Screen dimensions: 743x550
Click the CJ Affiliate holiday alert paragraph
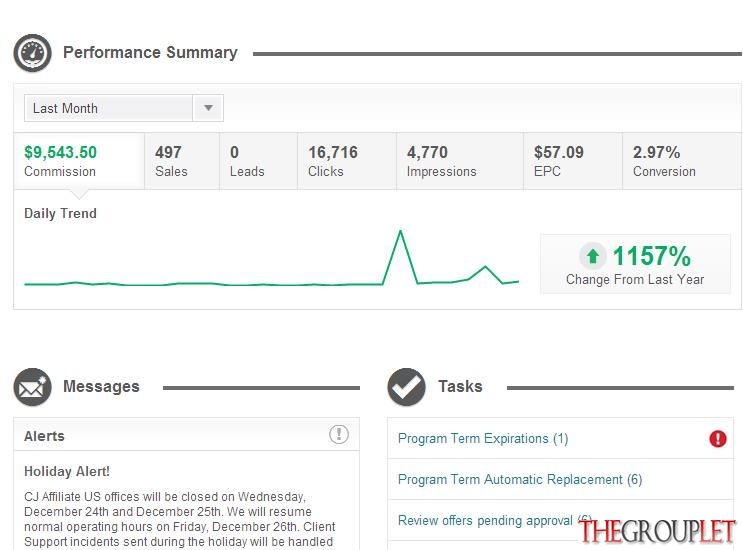coord(180,519)
